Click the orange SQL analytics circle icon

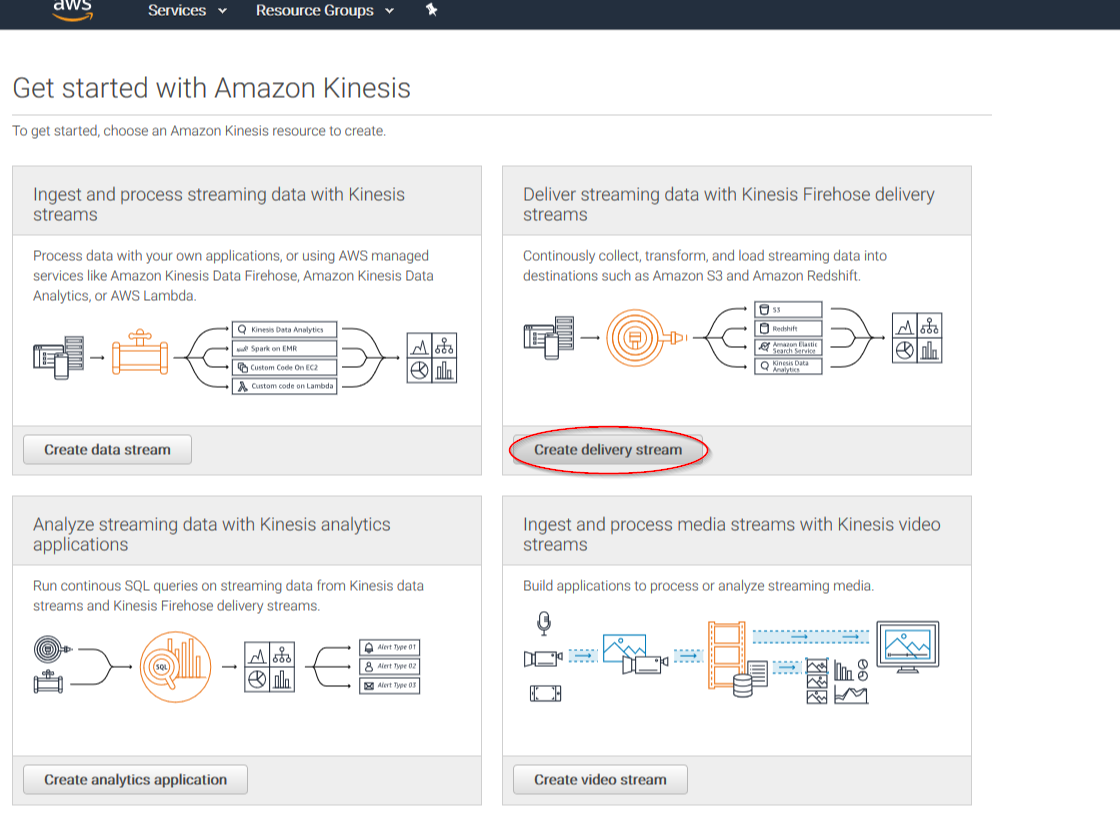tap(176, 666)
